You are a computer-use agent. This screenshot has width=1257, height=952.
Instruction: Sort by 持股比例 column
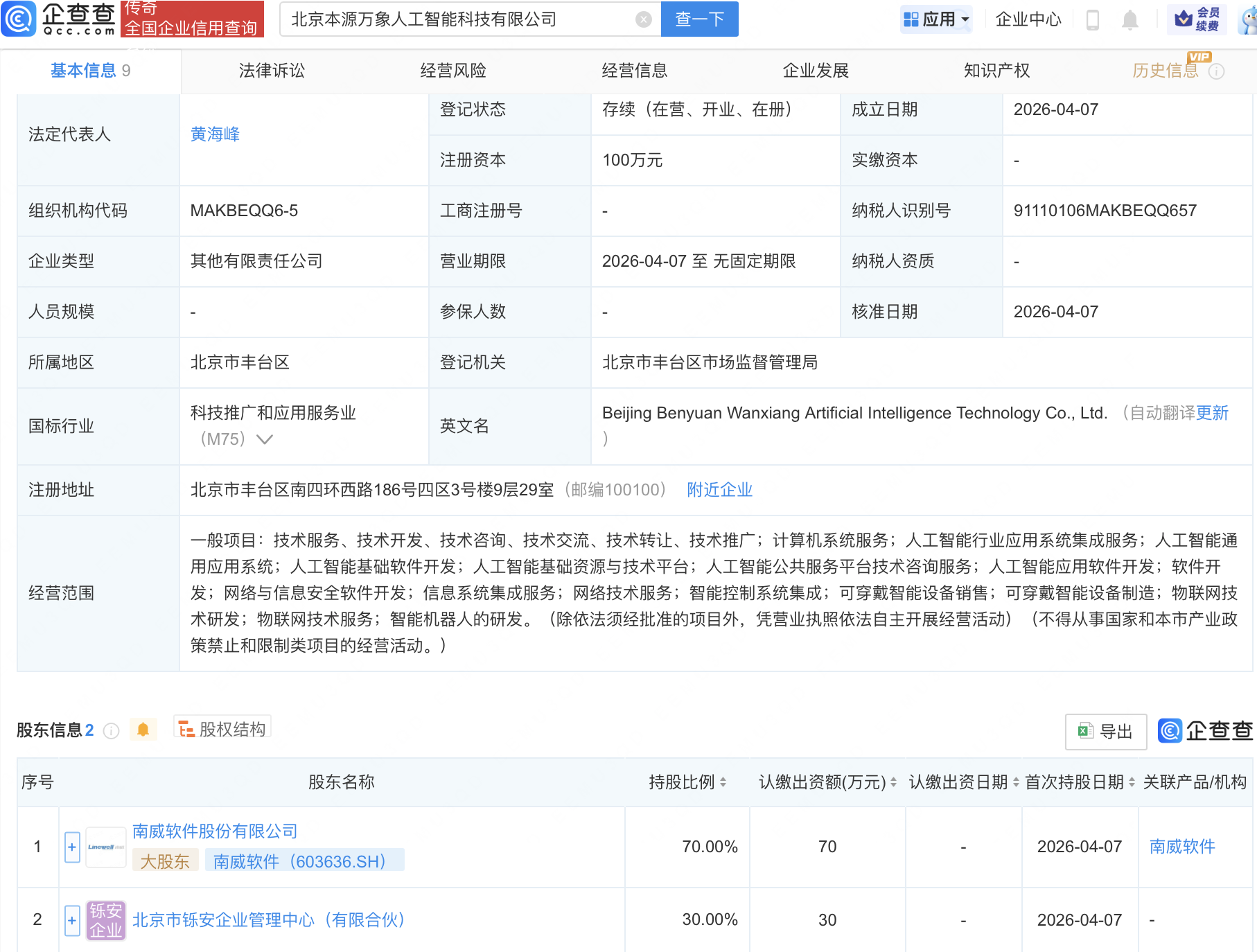[723, 782]
